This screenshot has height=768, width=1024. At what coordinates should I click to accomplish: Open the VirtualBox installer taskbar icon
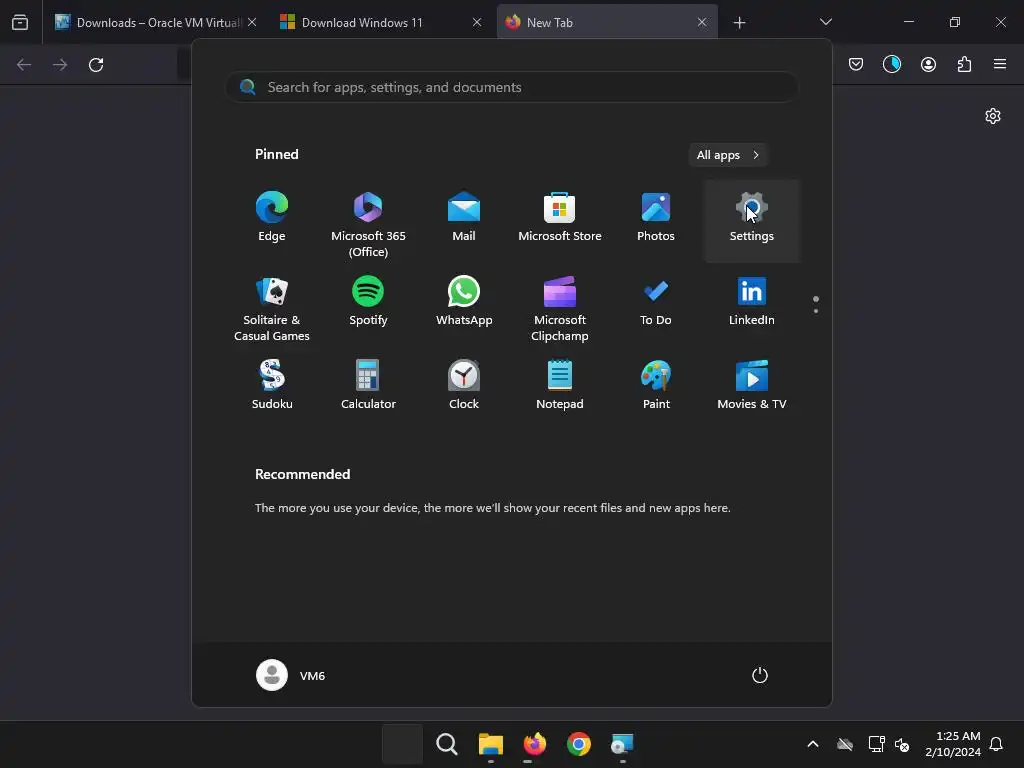coord(622,744)
